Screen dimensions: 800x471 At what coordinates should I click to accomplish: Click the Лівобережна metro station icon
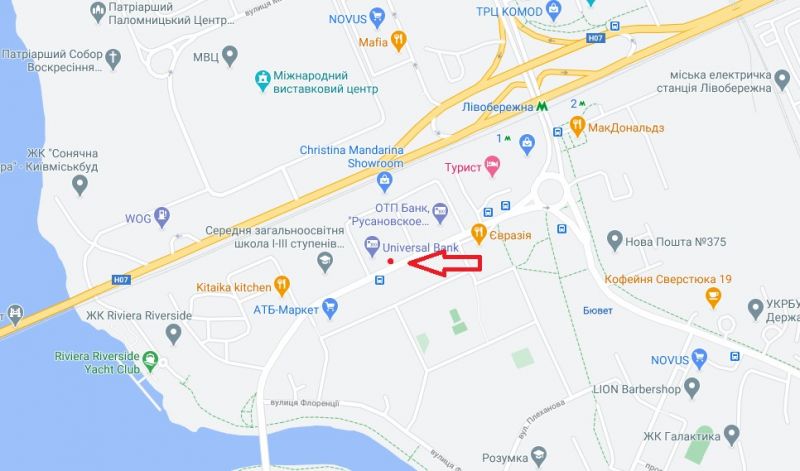click(542, 106)
